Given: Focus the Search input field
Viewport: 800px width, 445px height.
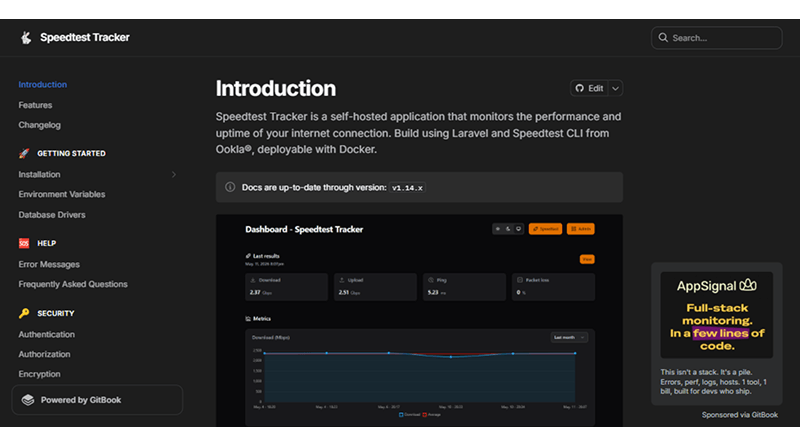Looking at the screenshot, I should coord(716,38).
